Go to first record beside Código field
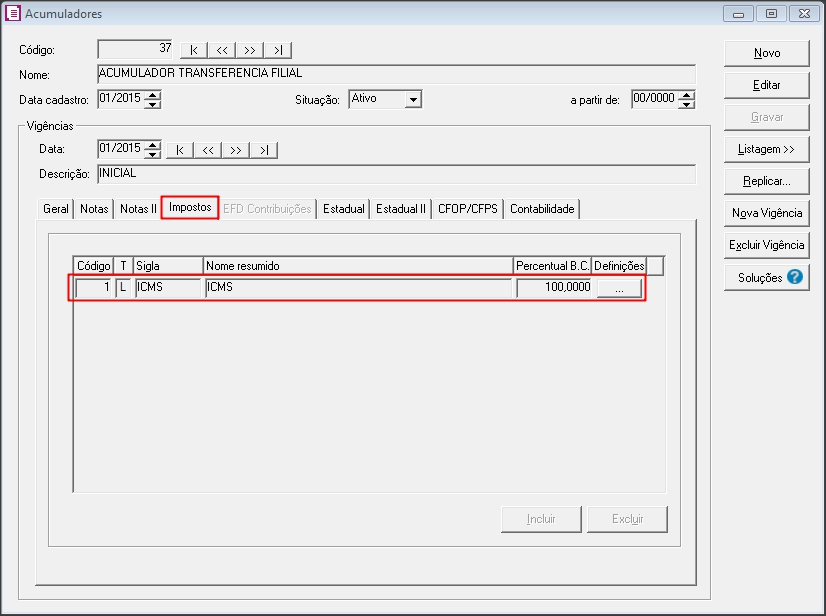This screenshot has width=826, height=616. pos(194,50)
